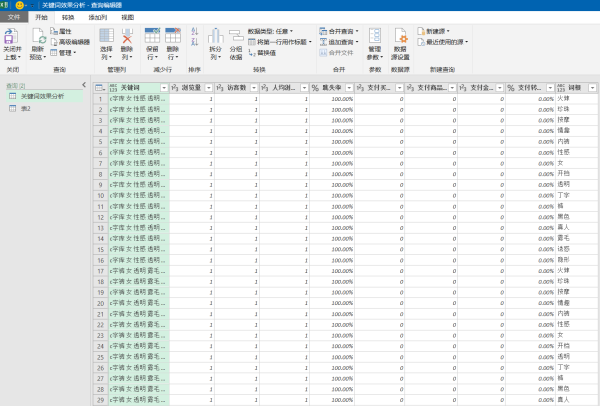This screenshot has height=406, width=600.
Task: Click the Remove Columns (删除列) icon
Action: click(127, 36)
